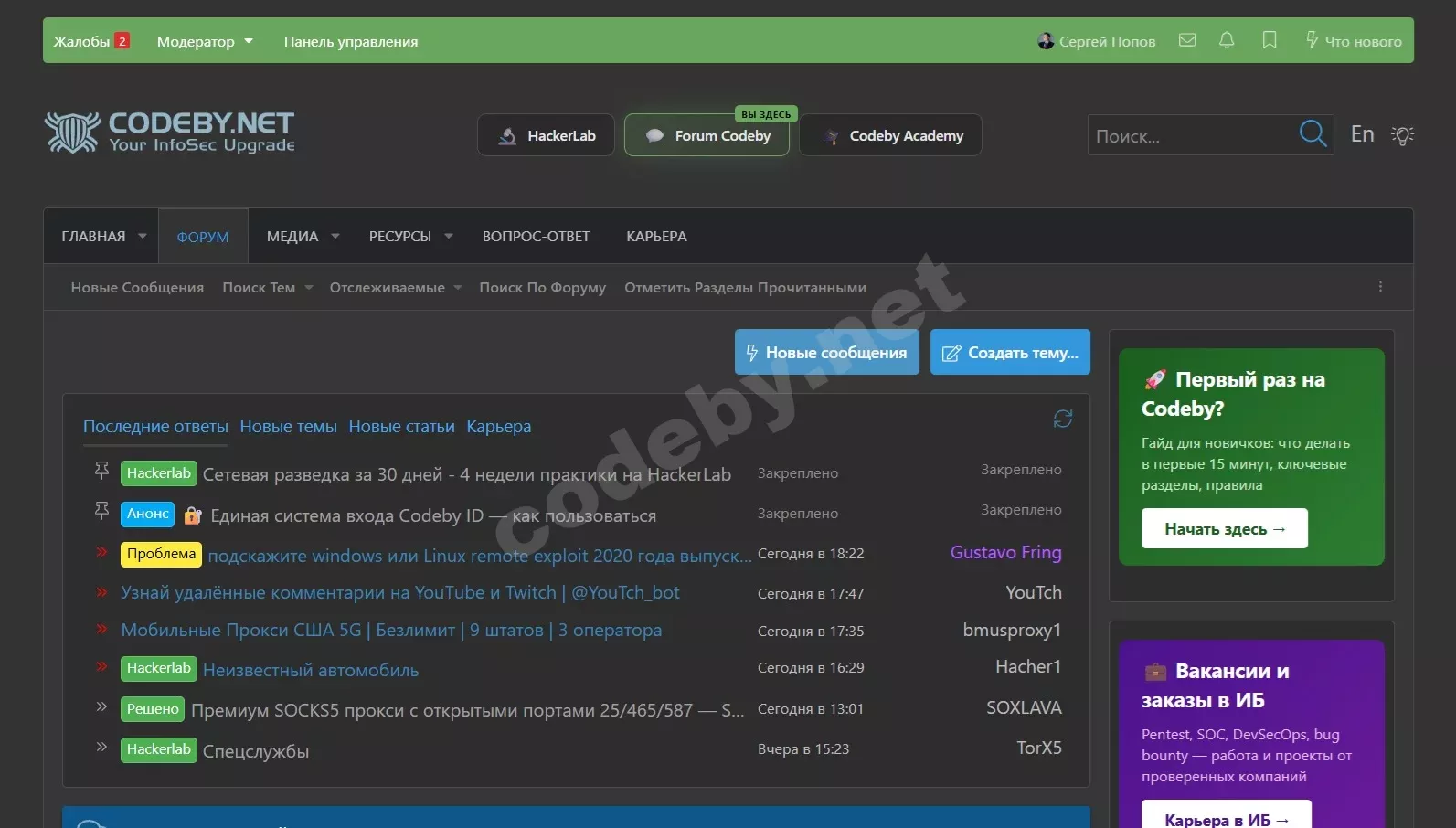Click the lightning icon next to Что нового
The height and width of the screenshot is (828, 1456).
pyautogui.click(x=1312, y=40)
